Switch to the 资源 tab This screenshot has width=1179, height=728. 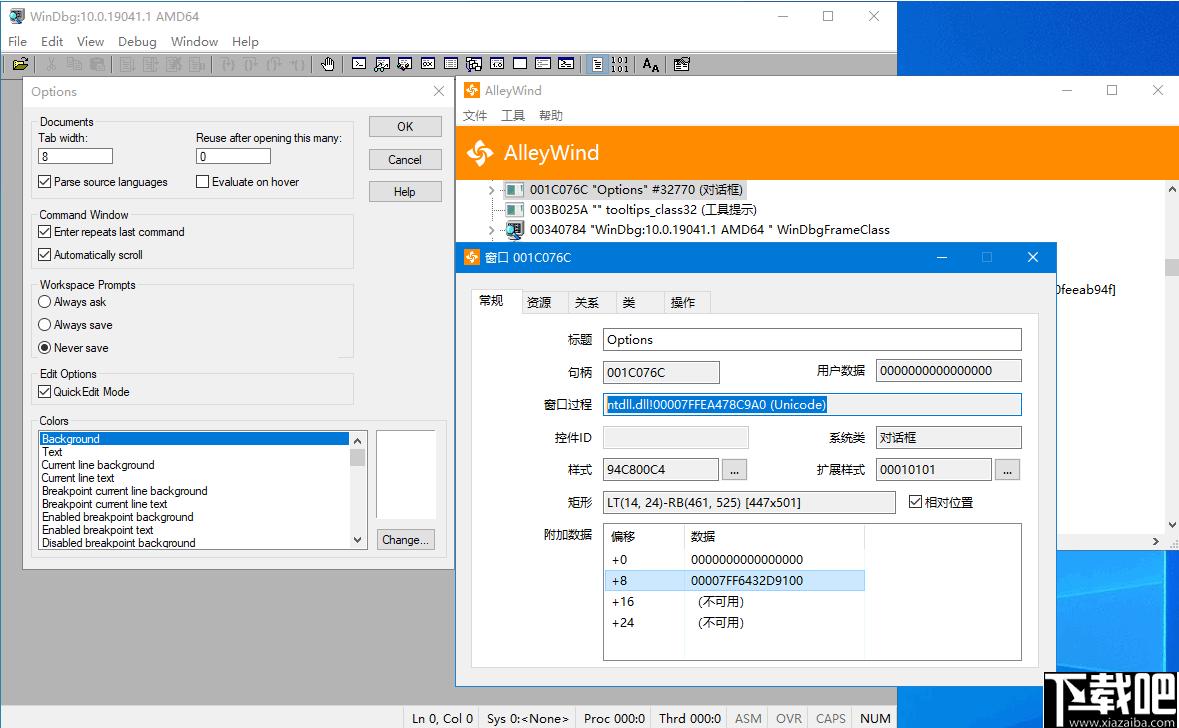[538, 302]
